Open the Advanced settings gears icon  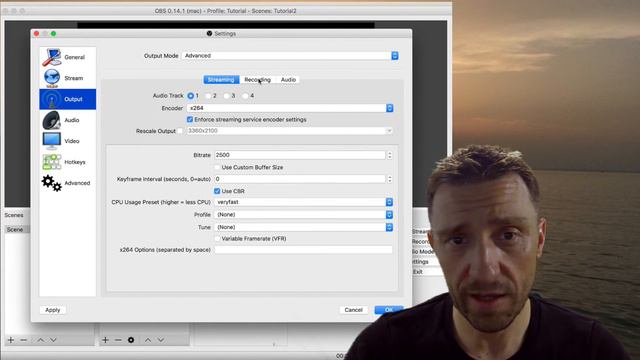point(51,183)
